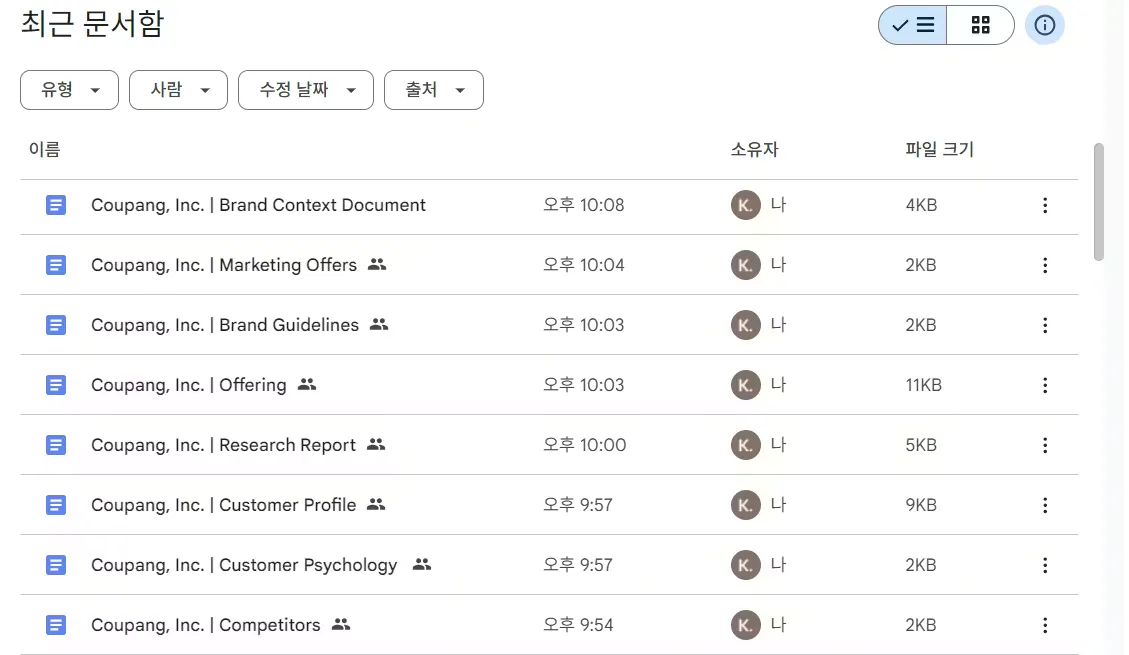Select 'Coupang, Inc. | Brand Context Document' file name

click(x=258, y=205)
